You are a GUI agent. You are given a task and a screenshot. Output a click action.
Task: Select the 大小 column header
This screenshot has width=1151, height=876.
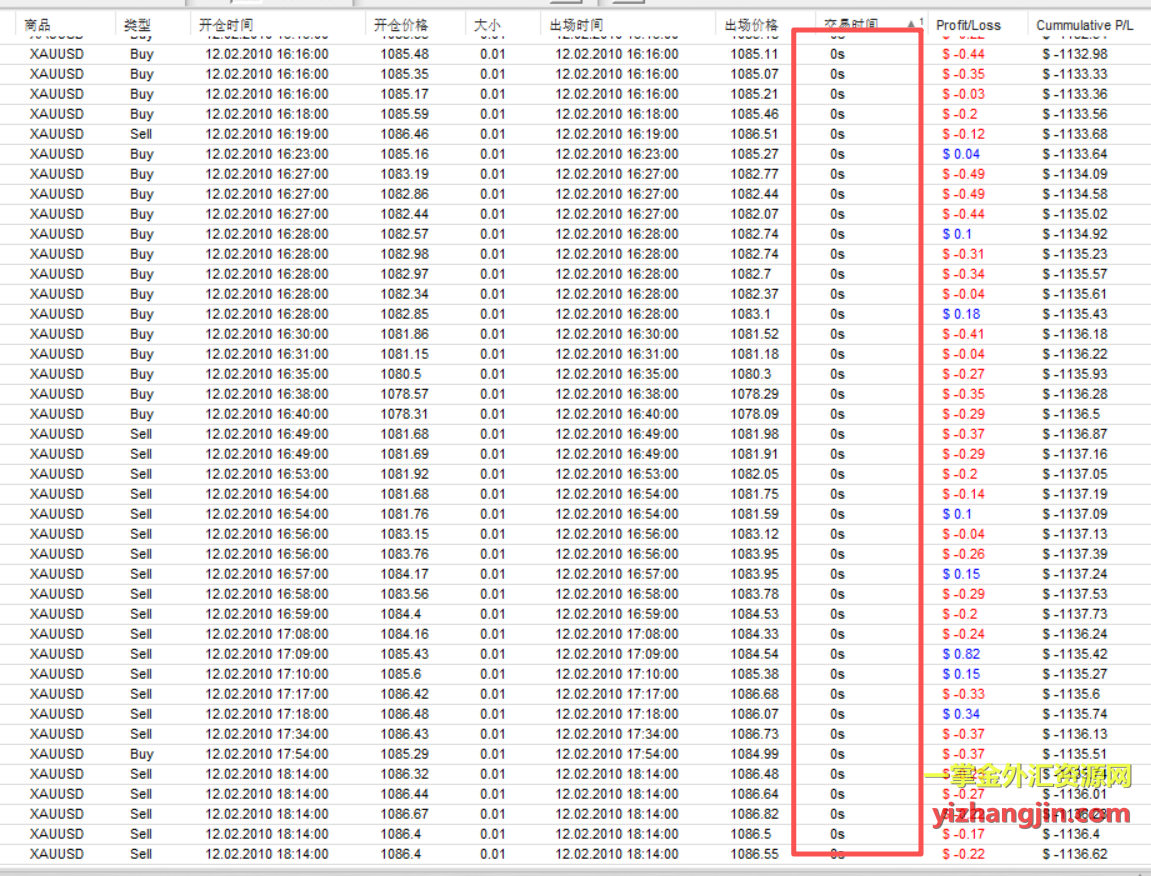pyautogui.click(x=487, y=25)
